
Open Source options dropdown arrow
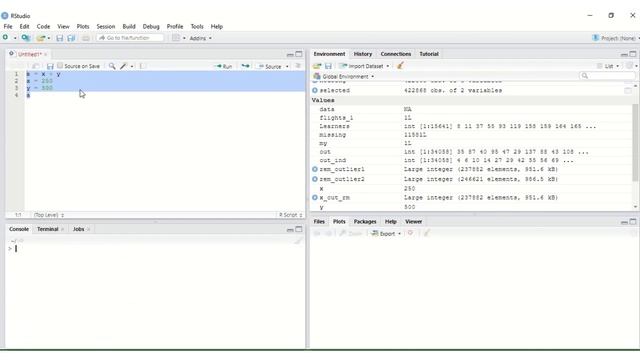287,66
